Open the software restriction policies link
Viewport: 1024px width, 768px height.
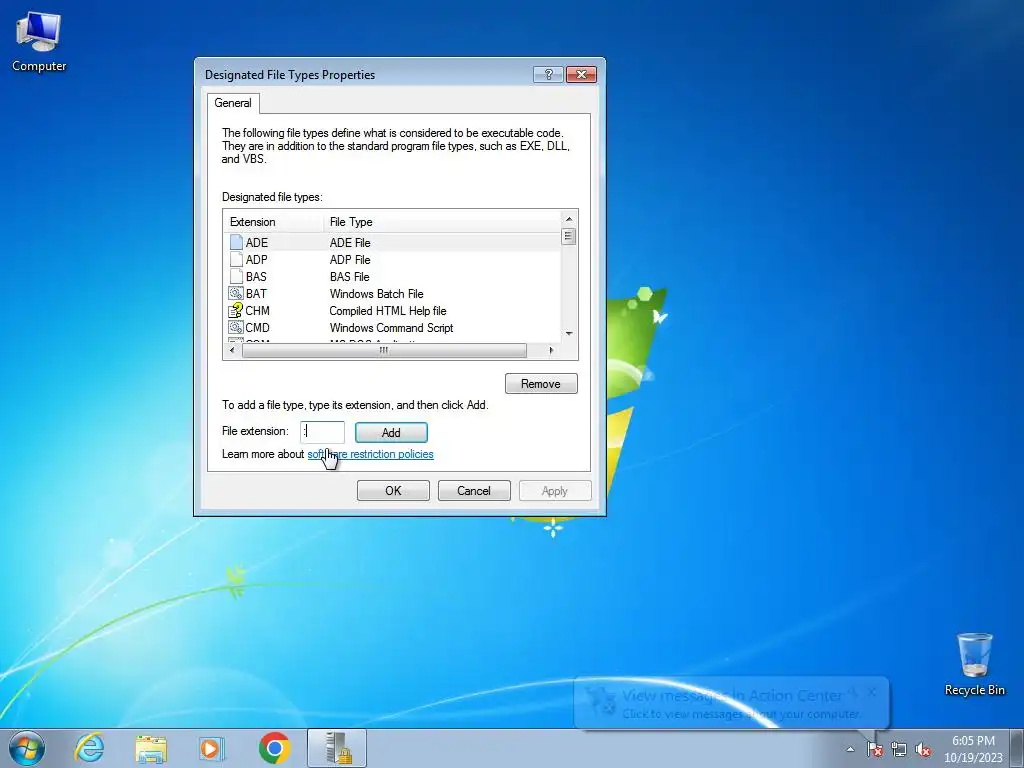(370, 454)
